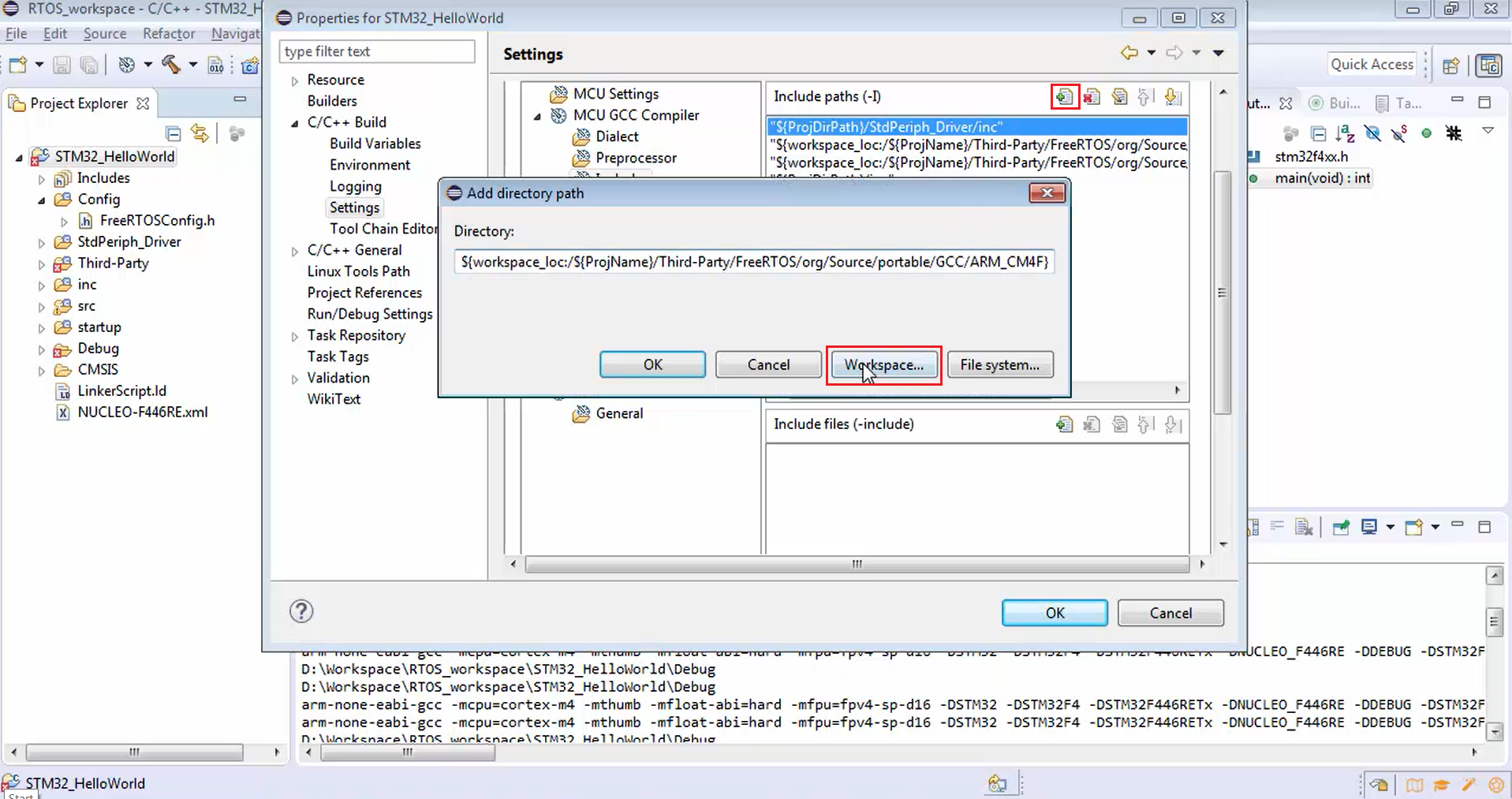Click the Project Explorer filter spheres icon
The height and width of the screenshot is (799, 1512).
click(x=237, y=133)
